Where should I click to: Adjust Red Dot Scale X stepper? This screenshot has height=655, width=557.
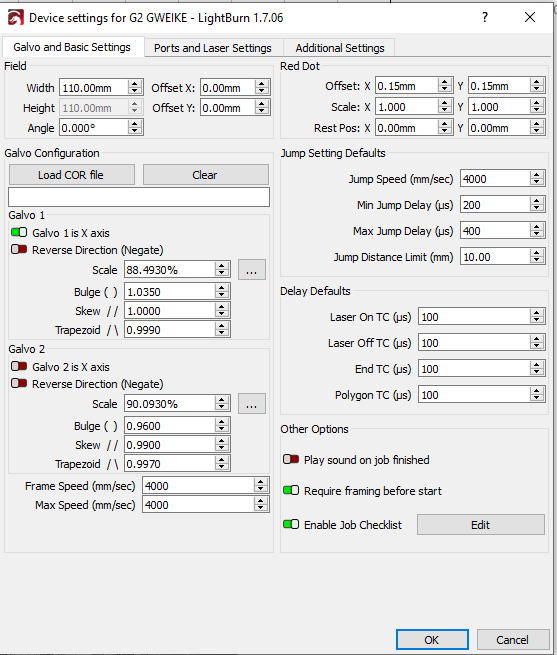(445, 107)
